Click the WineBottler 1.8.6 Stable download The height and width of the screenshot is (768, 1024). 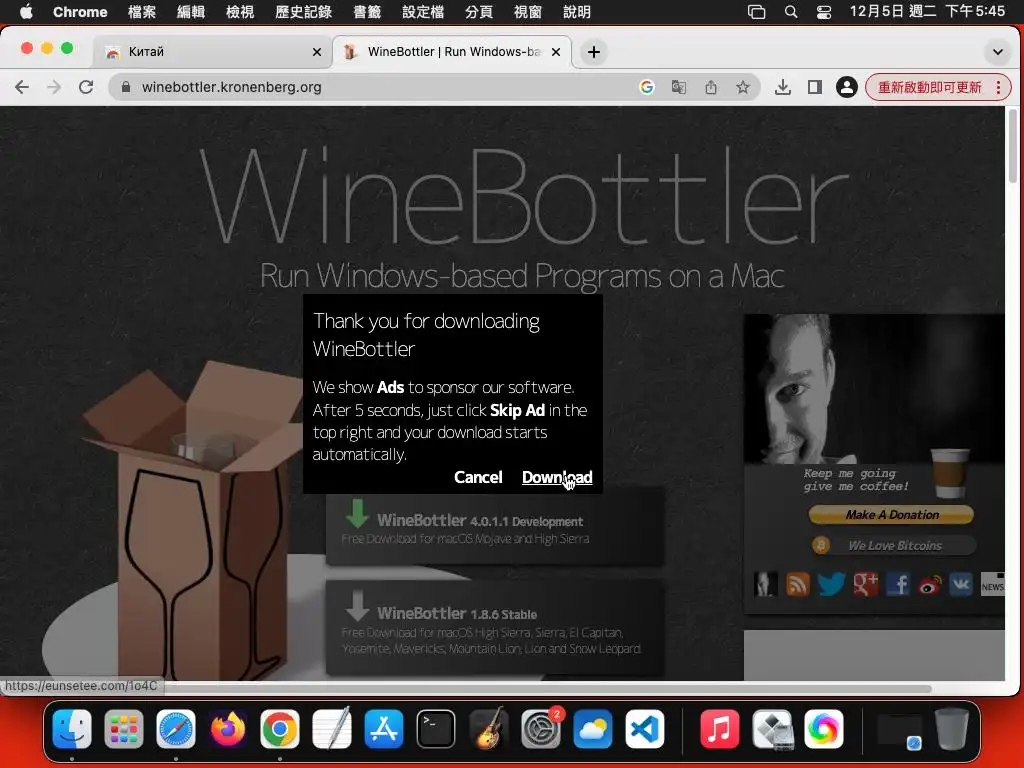(x=495, y=627)
